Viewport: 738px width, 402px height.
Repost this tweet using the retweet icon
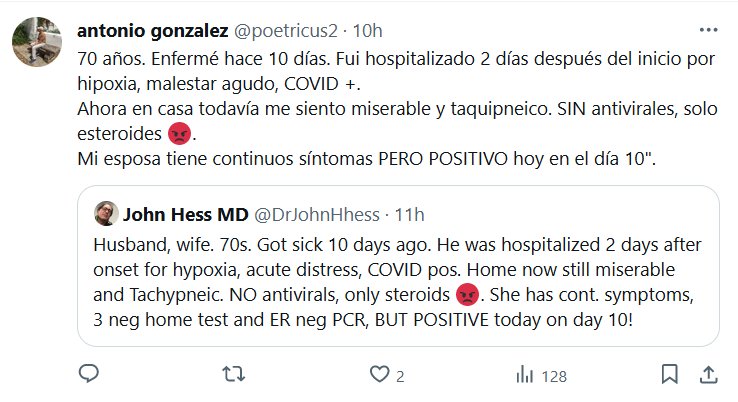(x=232, y=375)
